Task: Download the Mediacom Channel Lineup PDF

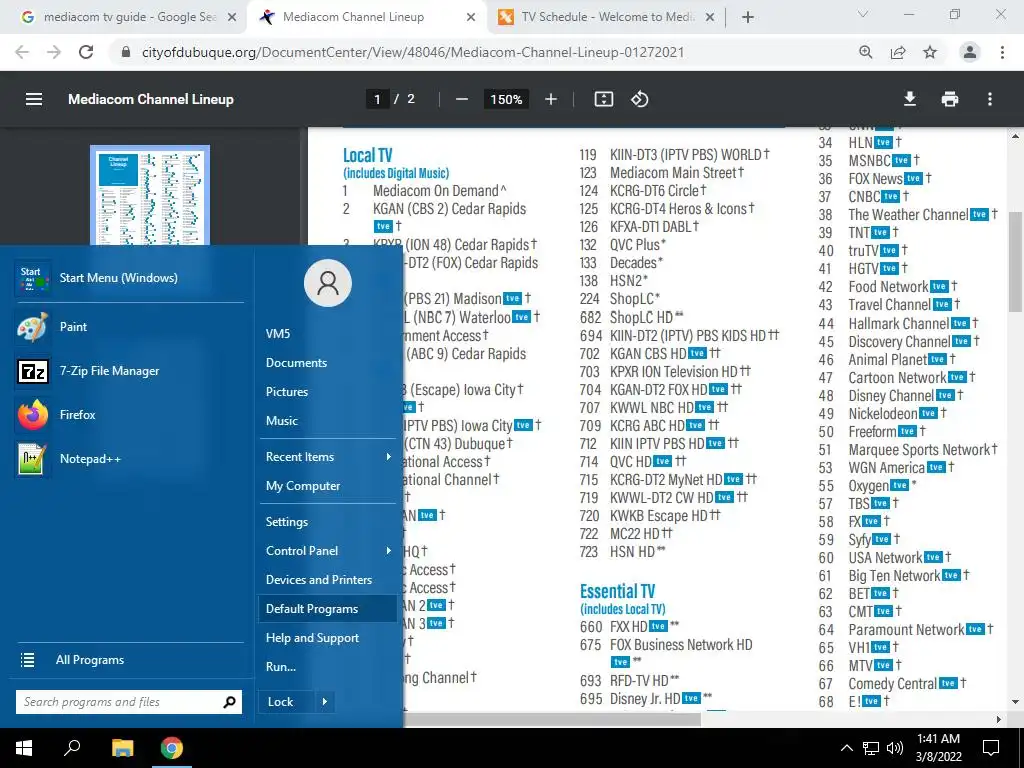Action: coord(910,99)
